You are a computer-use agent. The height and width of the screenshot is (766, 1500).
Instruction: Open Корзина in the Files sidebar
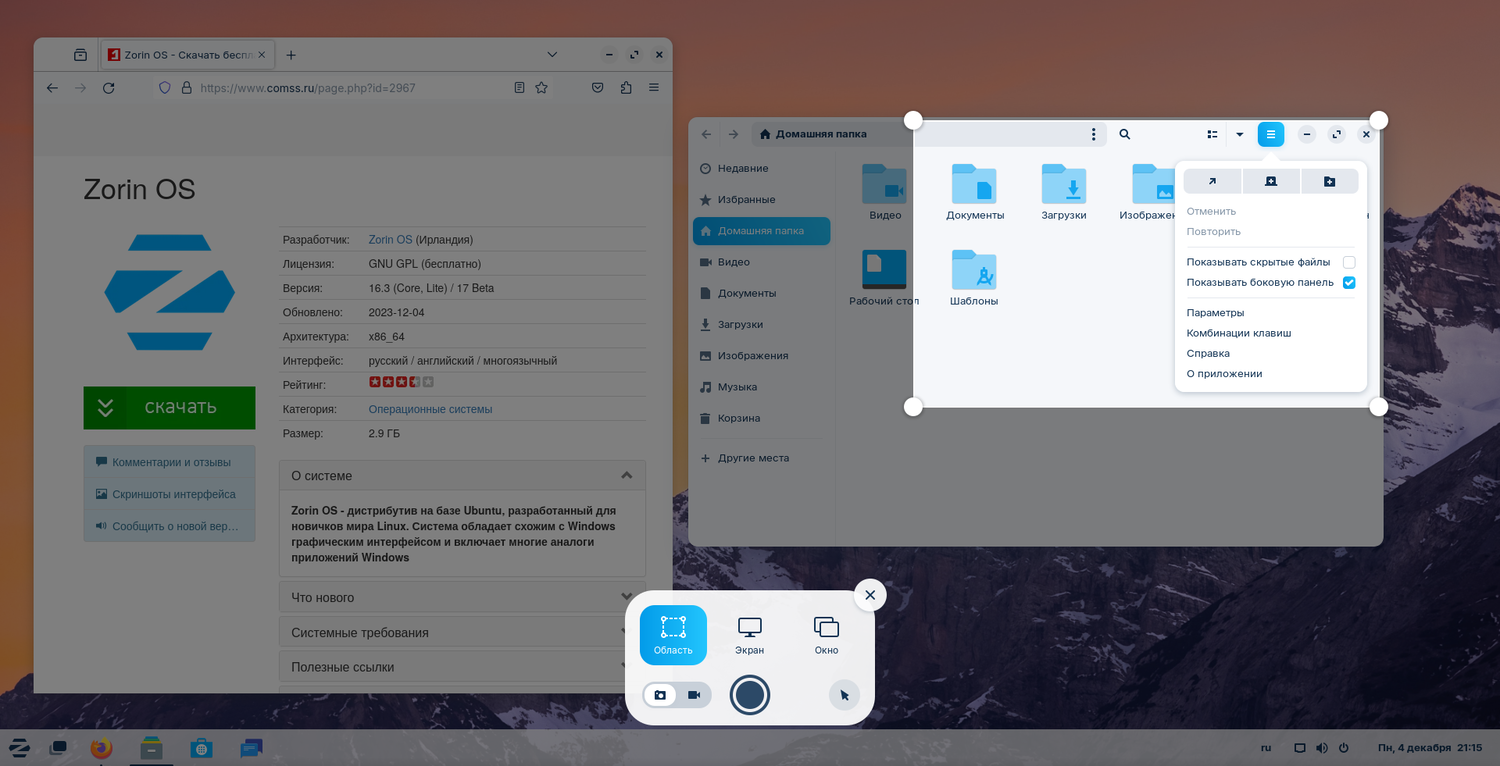(761, 418)
